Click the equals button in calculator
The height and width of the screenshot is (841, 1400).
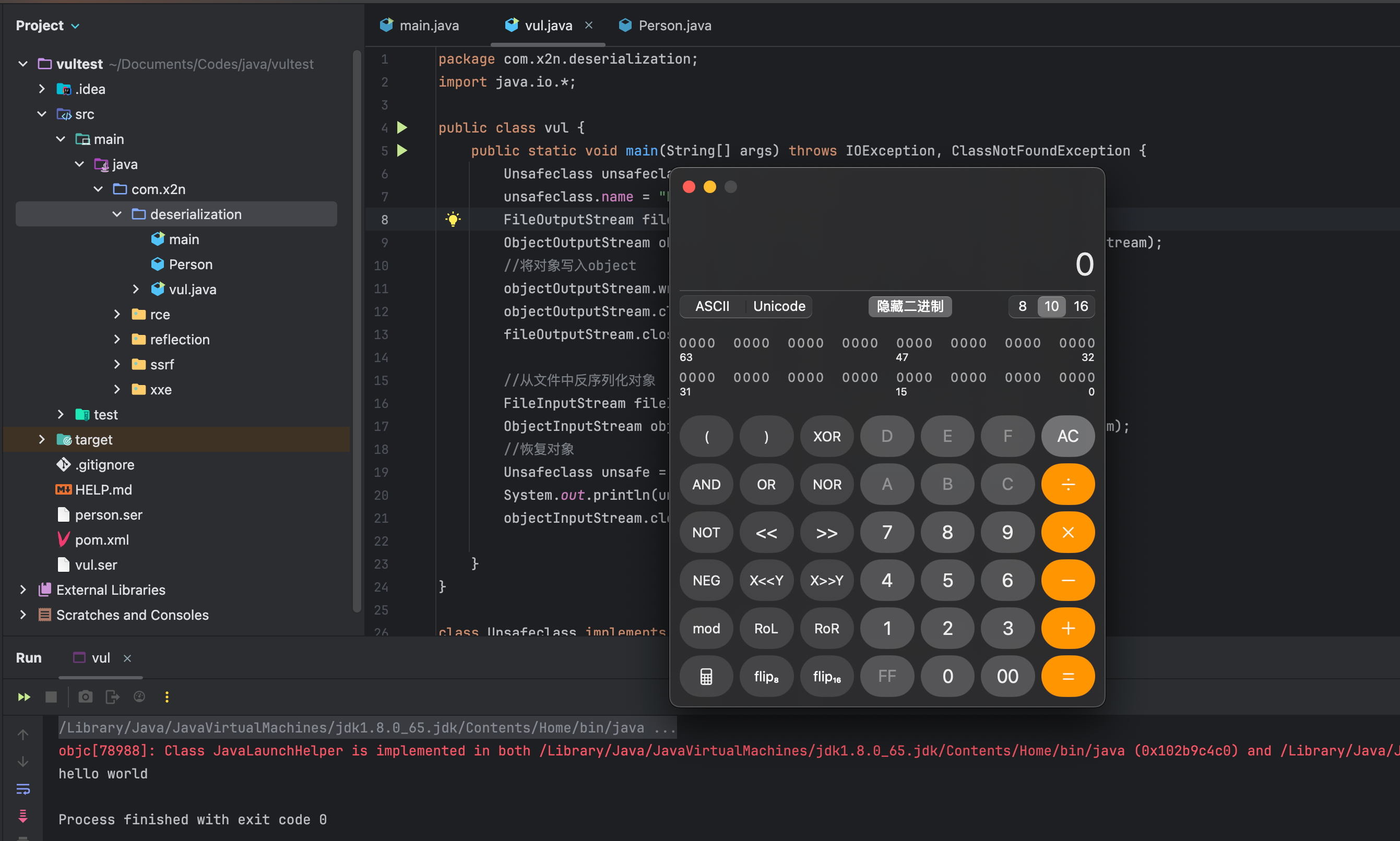coord(1067,676)
